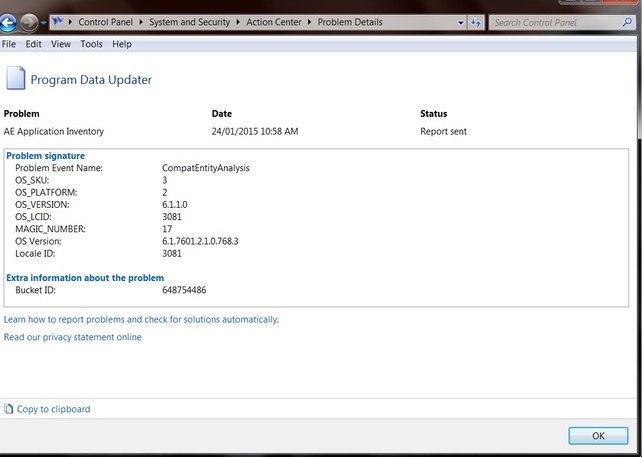Click the clipboard icon next to Copy
642x457 pixels.
click(x=8, y=409)
